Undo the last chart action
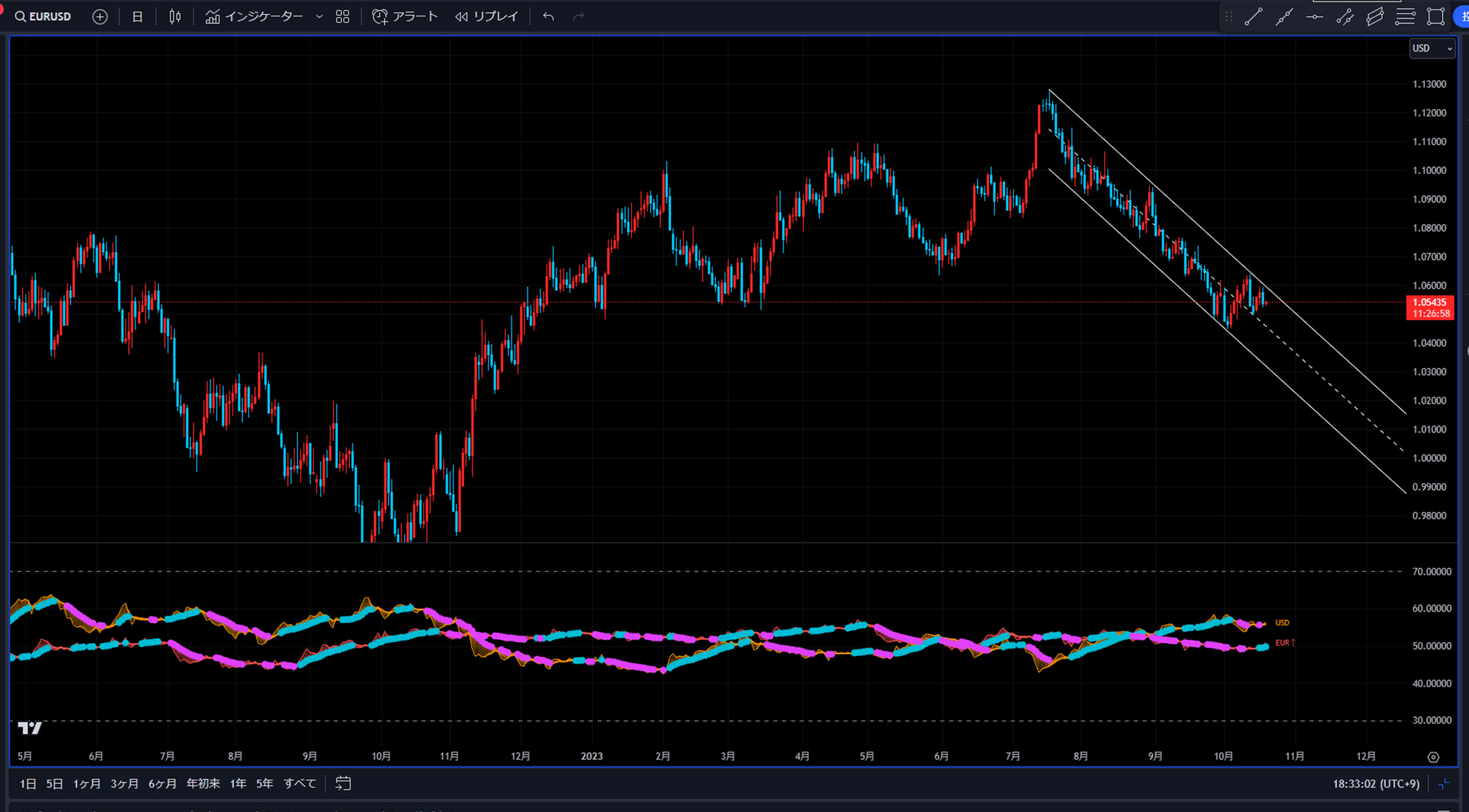1469x812 pixels. pos(549,17)
